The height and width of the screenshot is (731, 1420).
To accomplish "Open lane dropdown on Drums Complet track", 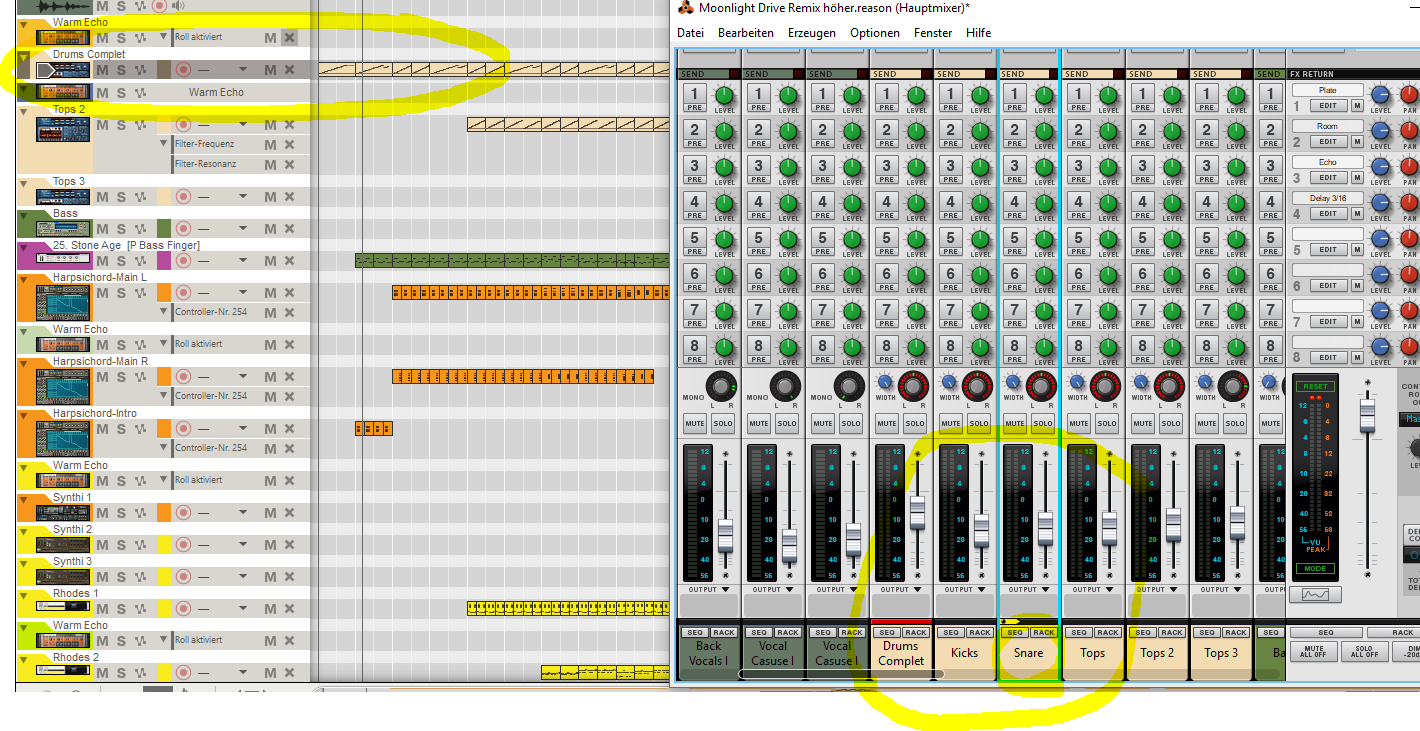I will [x=243, y=70].
